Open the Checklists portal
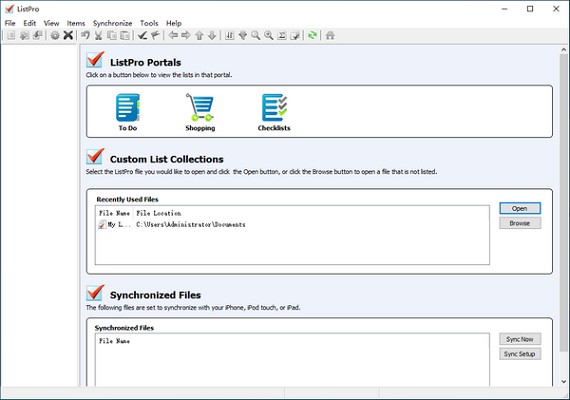570x400 pixels. click(274, 112)
